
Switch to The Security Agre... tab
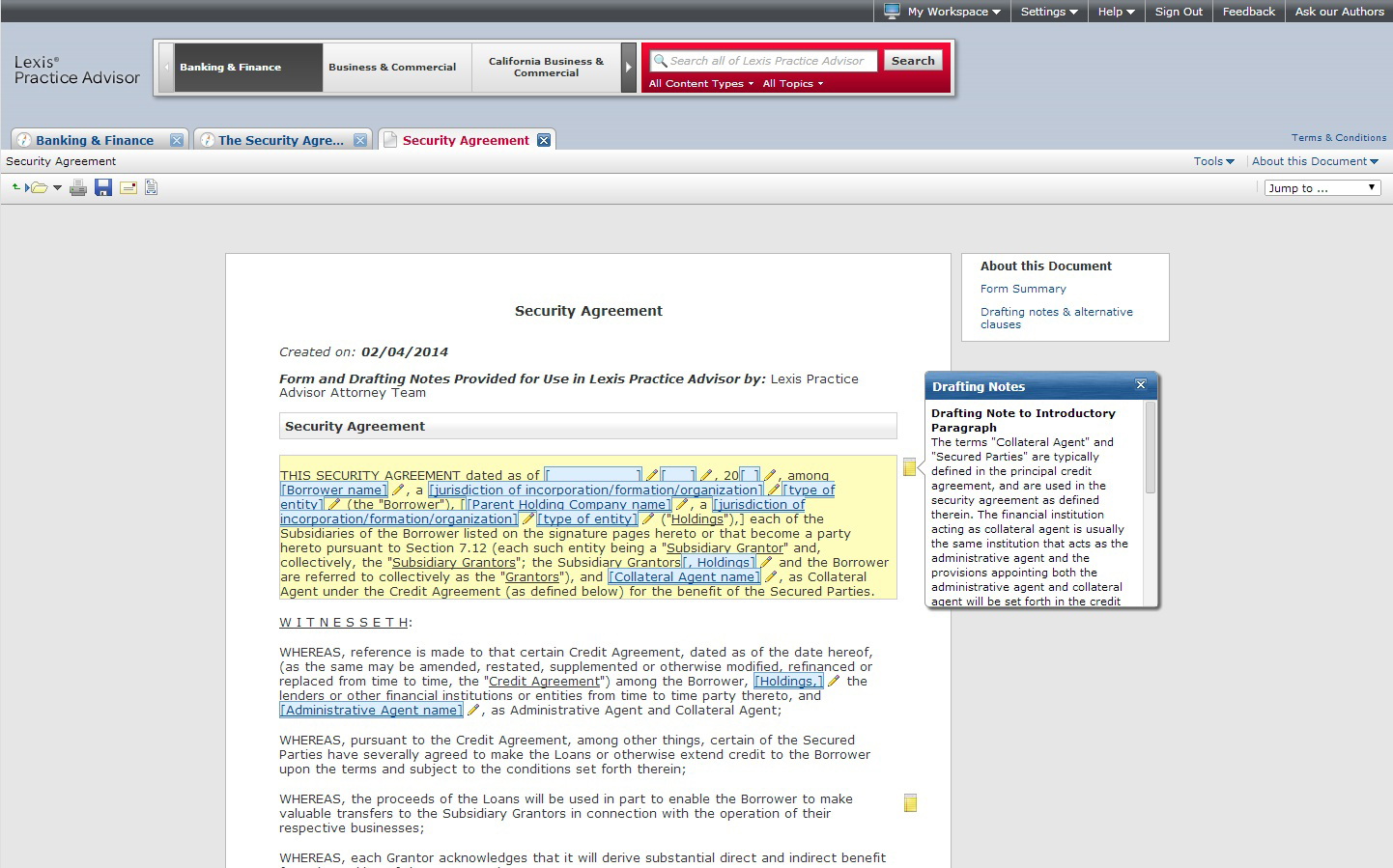click(x=280, y=140)
